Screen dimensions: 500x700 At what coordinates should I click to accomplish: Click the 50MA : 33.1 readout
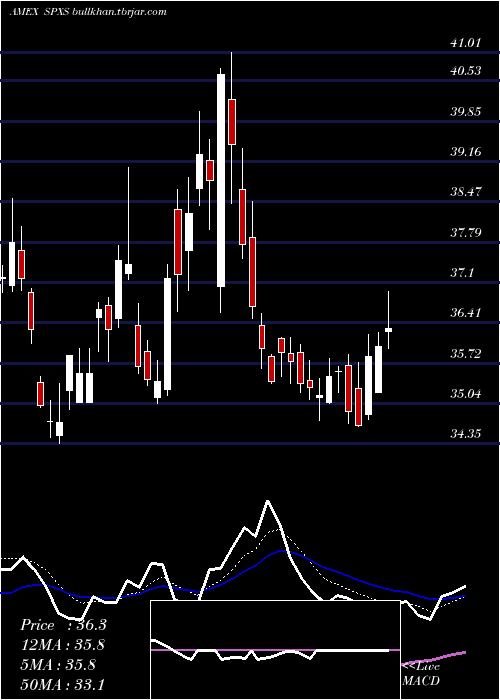[x=62, y=684]
